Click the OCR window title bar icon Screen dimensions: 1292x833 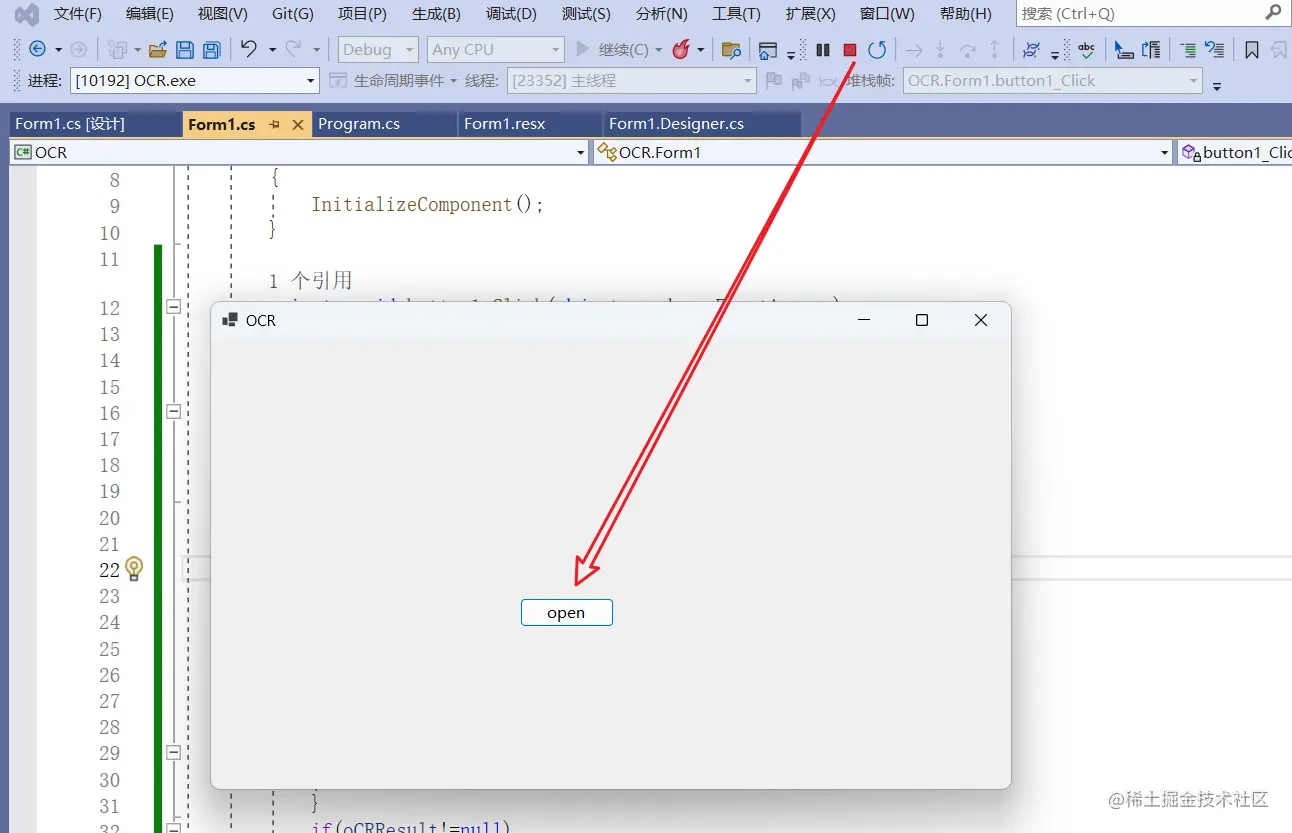[x=230, y=320]
